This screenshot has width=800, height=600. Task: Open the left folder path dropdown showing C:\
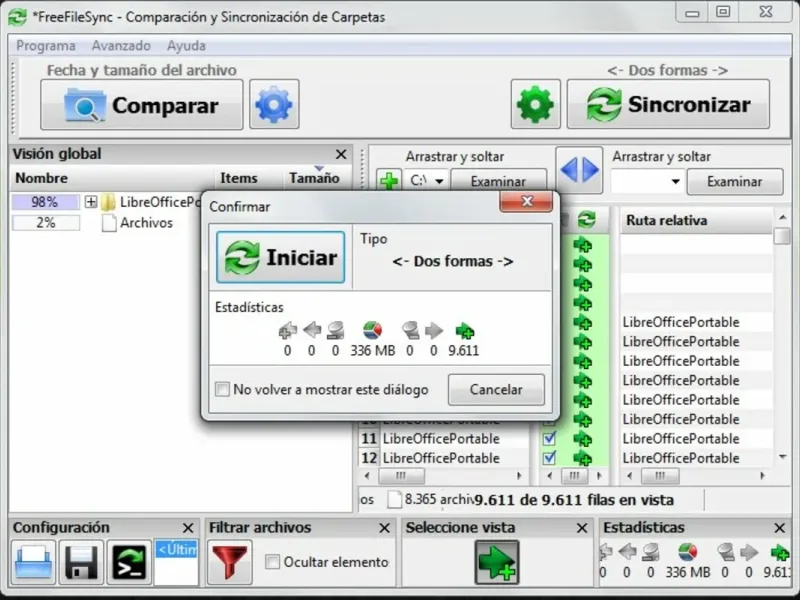click(x=439, y=181)
